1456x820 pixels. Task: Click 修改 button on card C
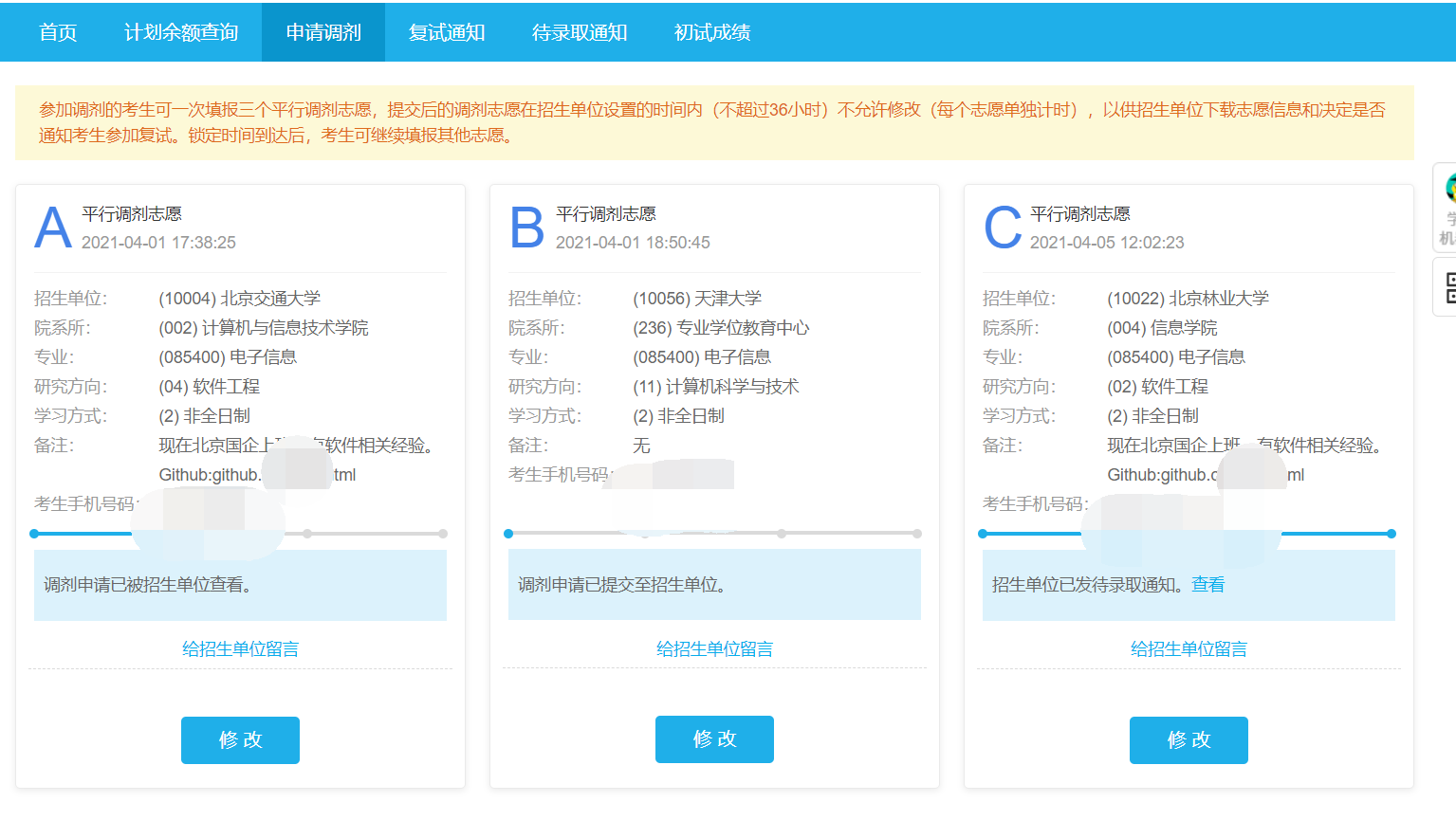[x=1189, y=740]
